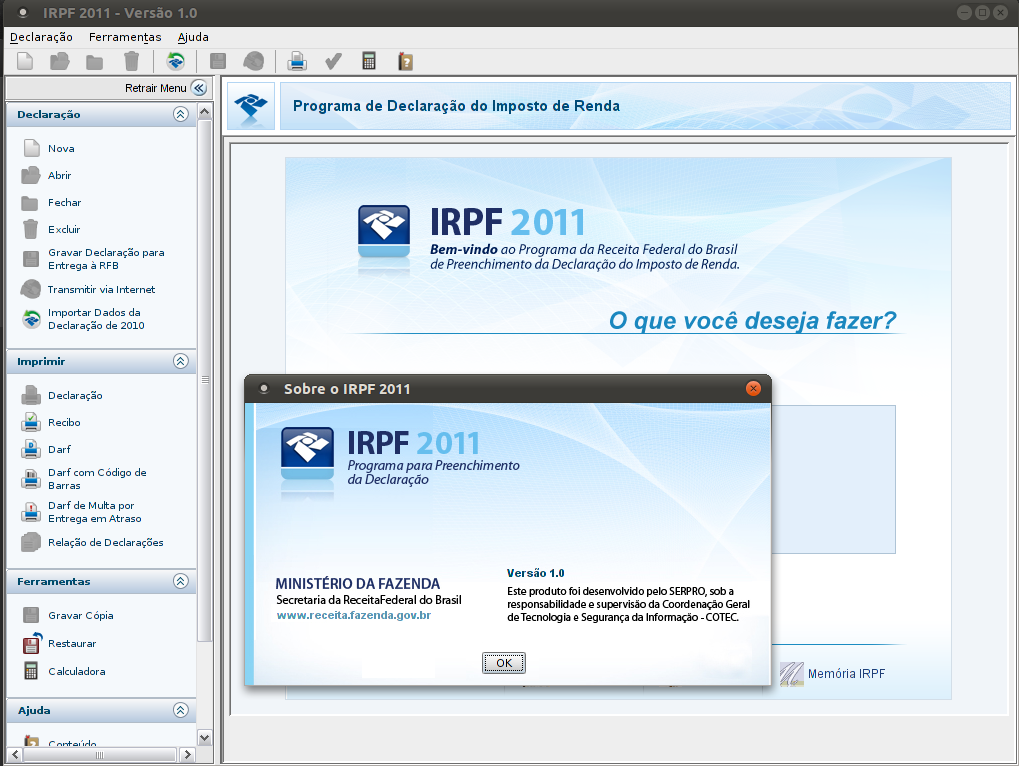Click the sidebar horizontal scrollbar left arrow

pos(15,754)
